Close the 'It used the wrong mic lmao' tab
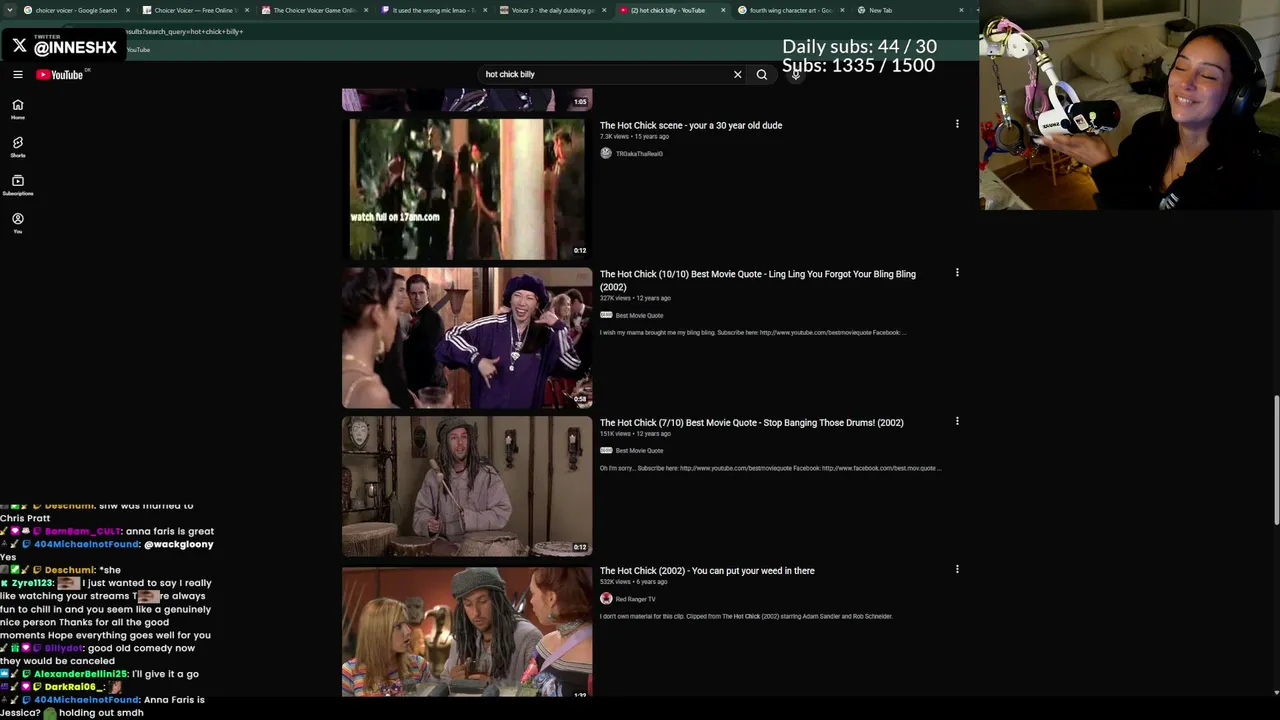Viewport: 1280px width, 720px height. point(485,10)
